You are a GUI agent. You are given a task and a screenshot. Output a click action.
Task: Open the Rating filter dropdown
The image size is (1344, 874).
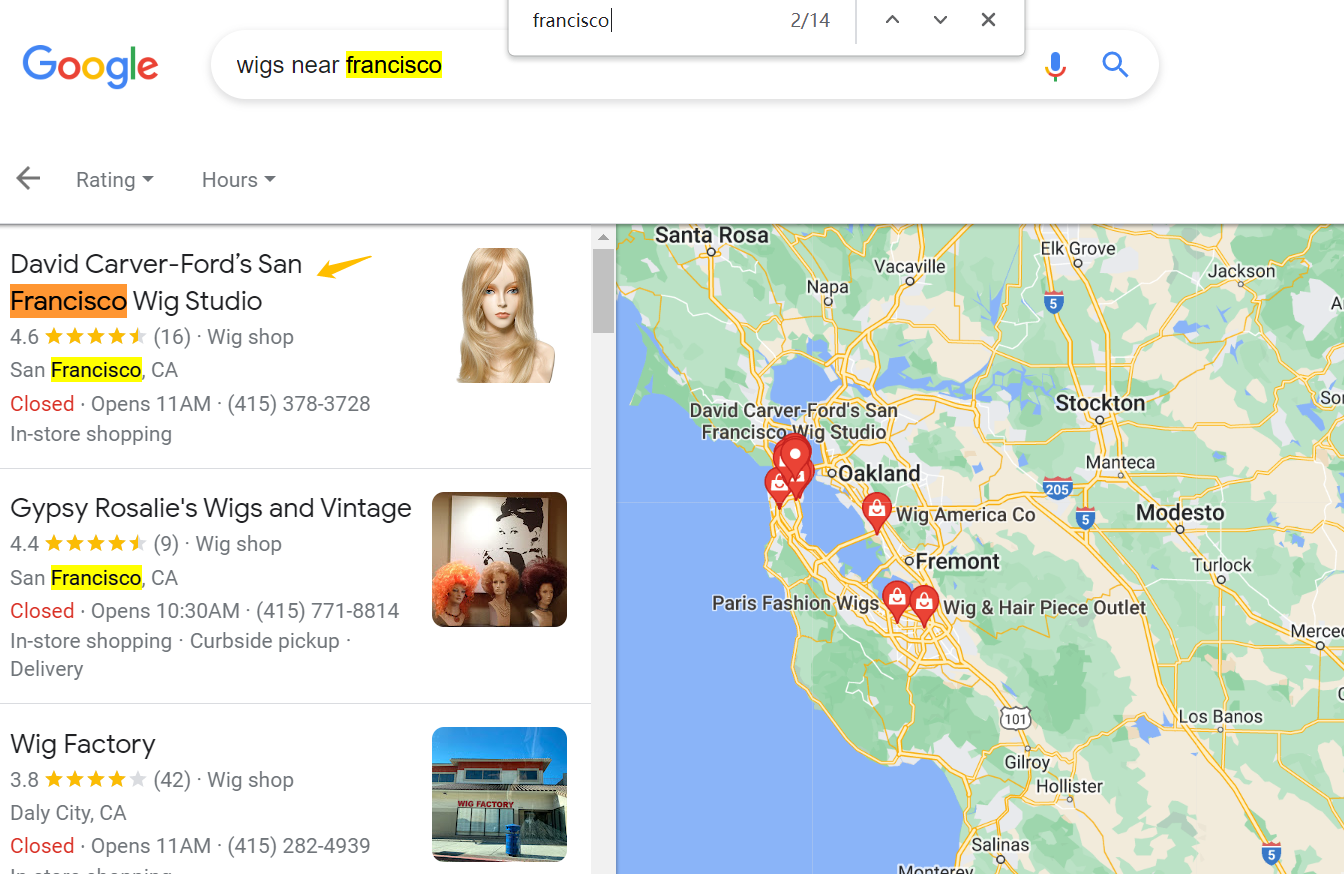[115, 180]
